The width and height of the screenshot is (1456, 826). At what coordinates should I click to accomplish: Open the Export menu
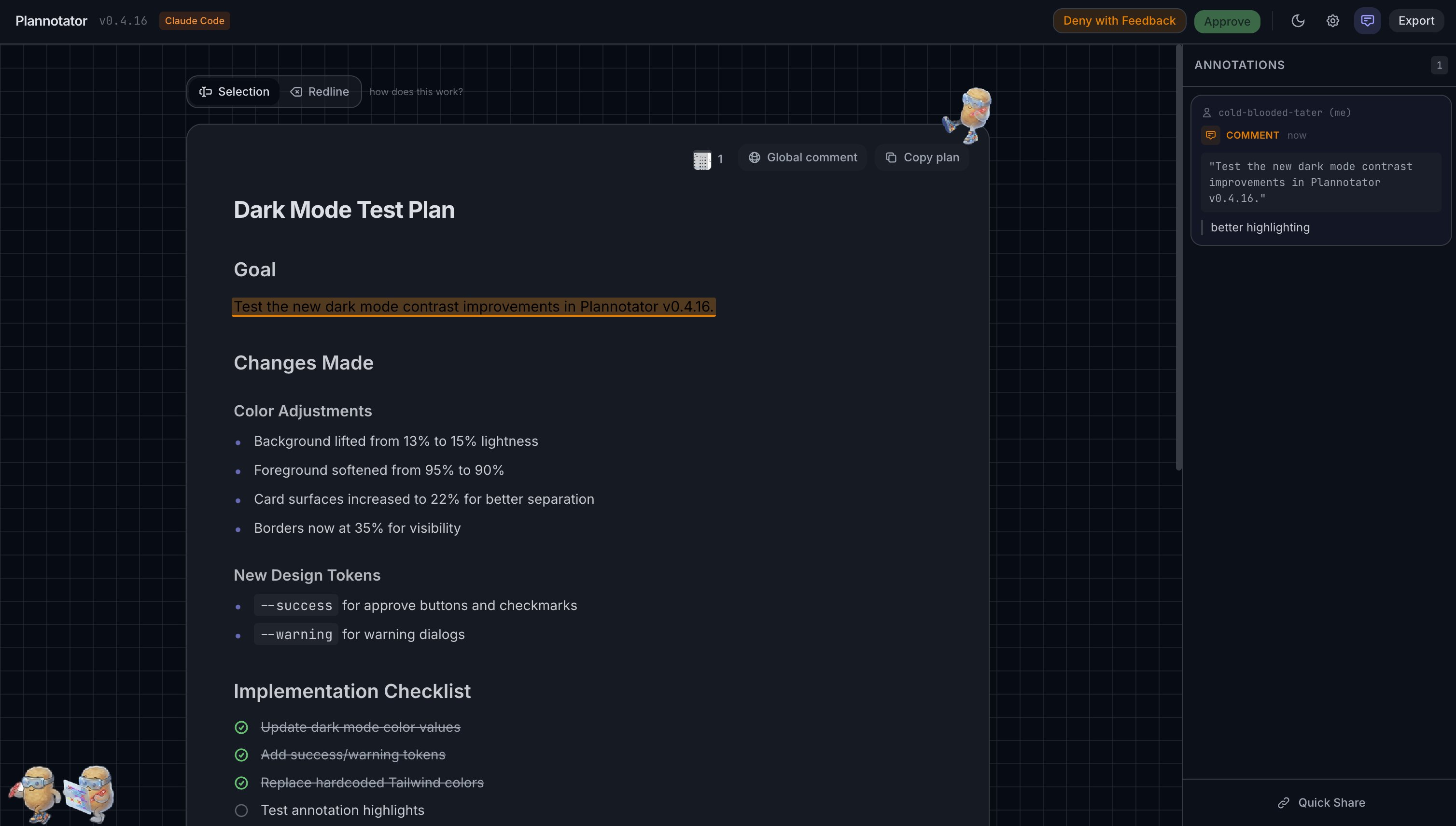1416,21
